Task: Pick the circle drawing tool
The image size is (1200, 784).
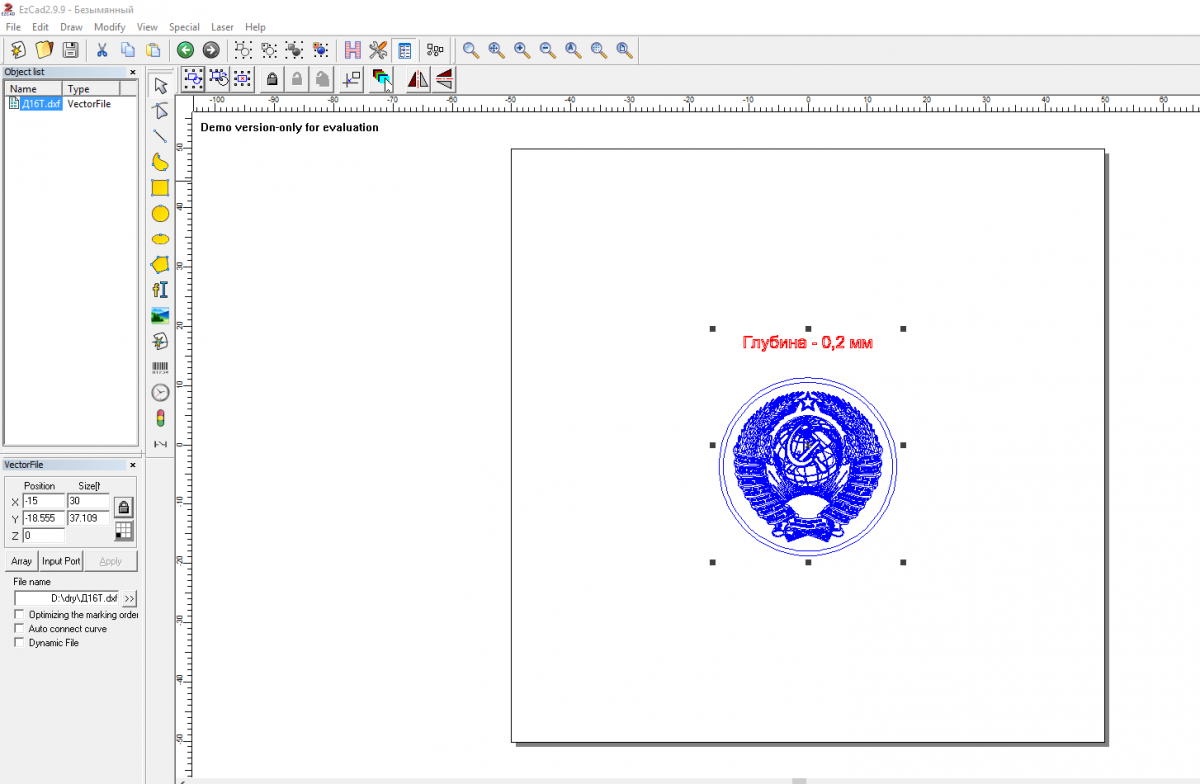Action: pos(160,214)
